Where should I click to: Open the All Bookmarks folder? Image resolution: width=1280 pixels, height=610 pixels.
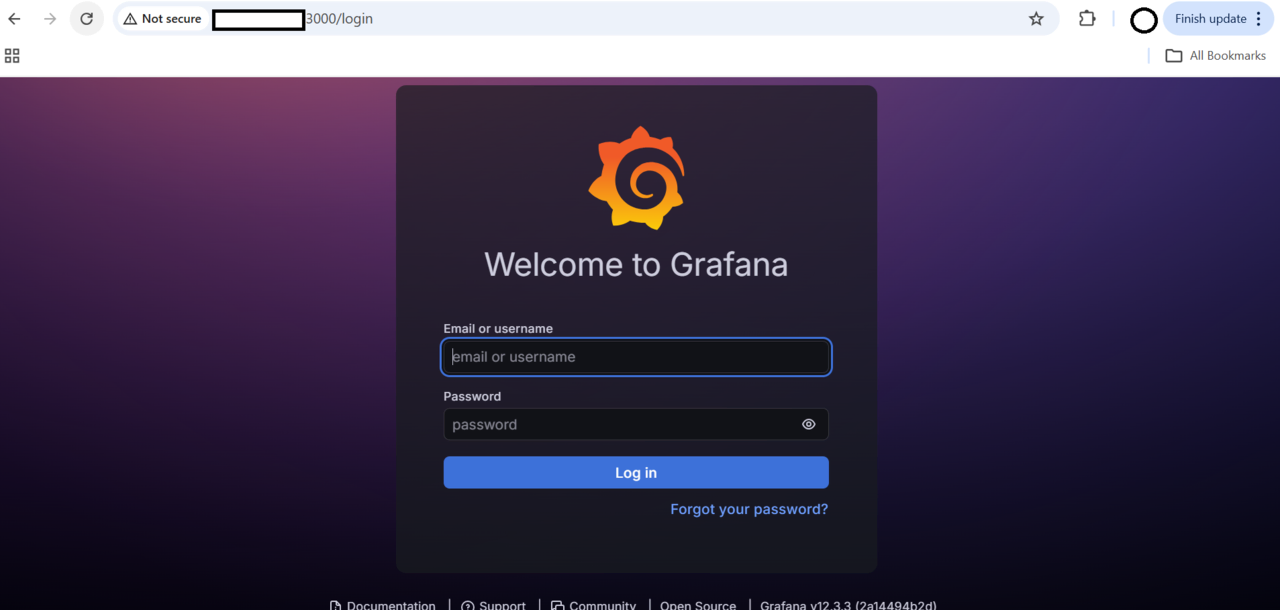point(1214,55)
